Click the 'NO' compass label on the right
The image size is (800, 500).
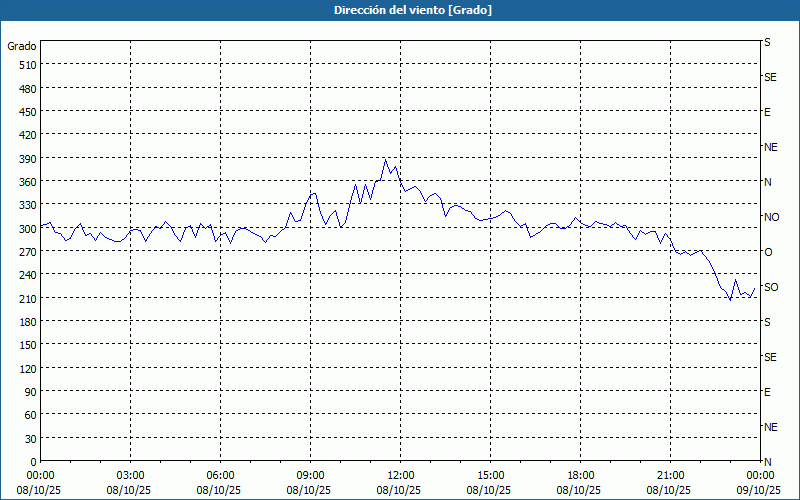[771, 217]
